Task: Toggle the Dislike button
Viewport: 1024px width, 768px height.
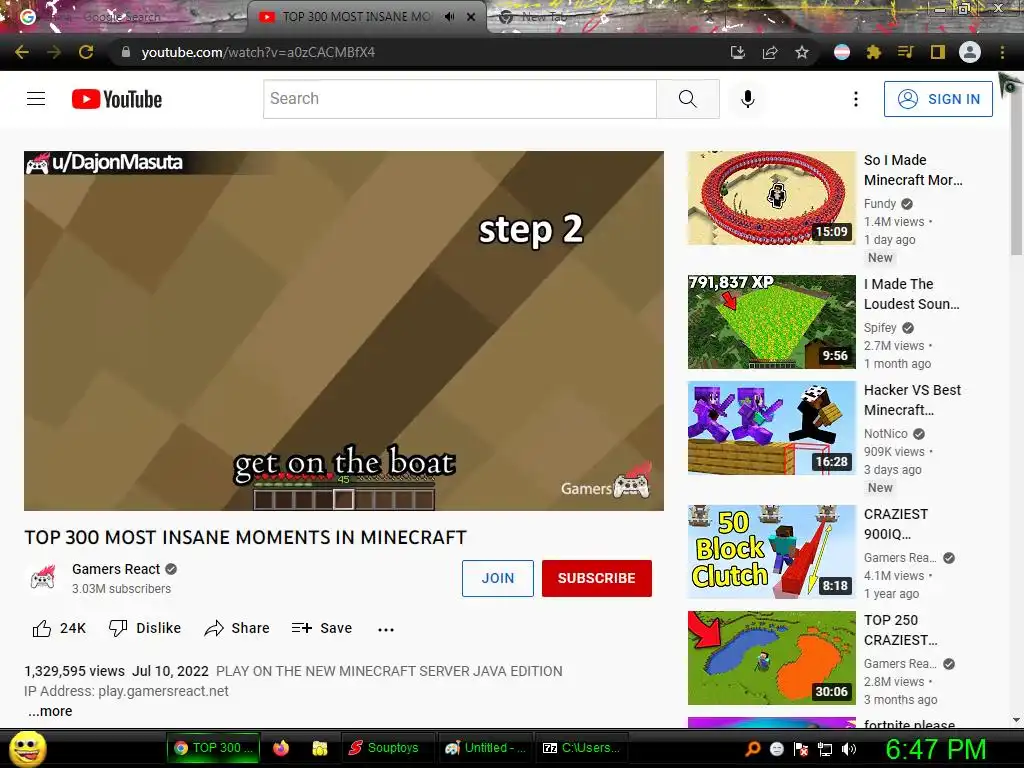Action: 145,628
